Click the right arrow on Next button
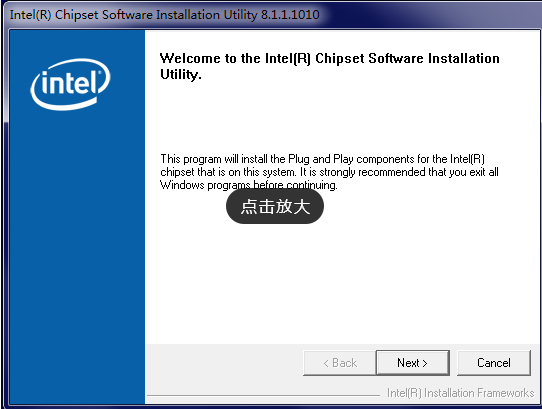This screenshot has width=542, height=409. tap(425, 363)
